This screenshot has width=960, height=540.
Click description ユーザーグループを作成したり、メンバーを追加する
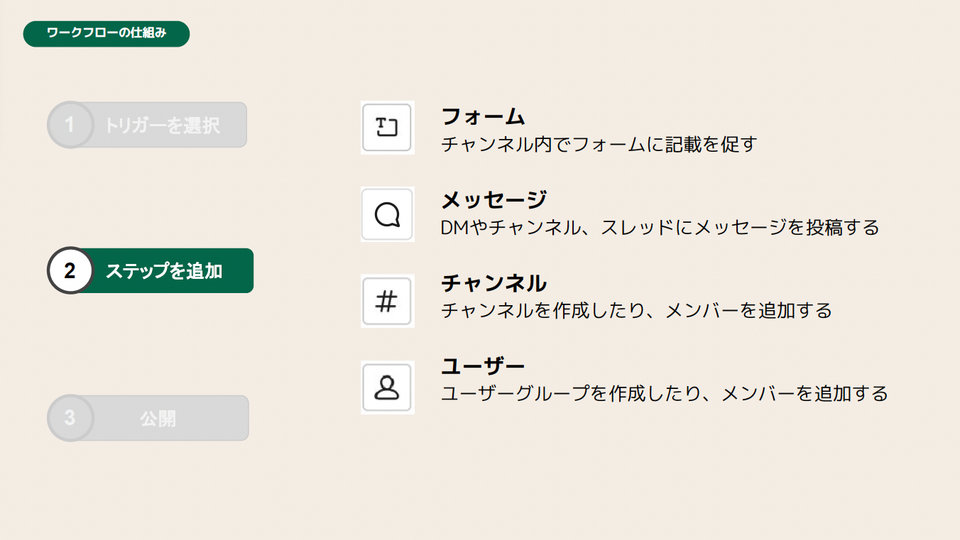click(665, 394)
